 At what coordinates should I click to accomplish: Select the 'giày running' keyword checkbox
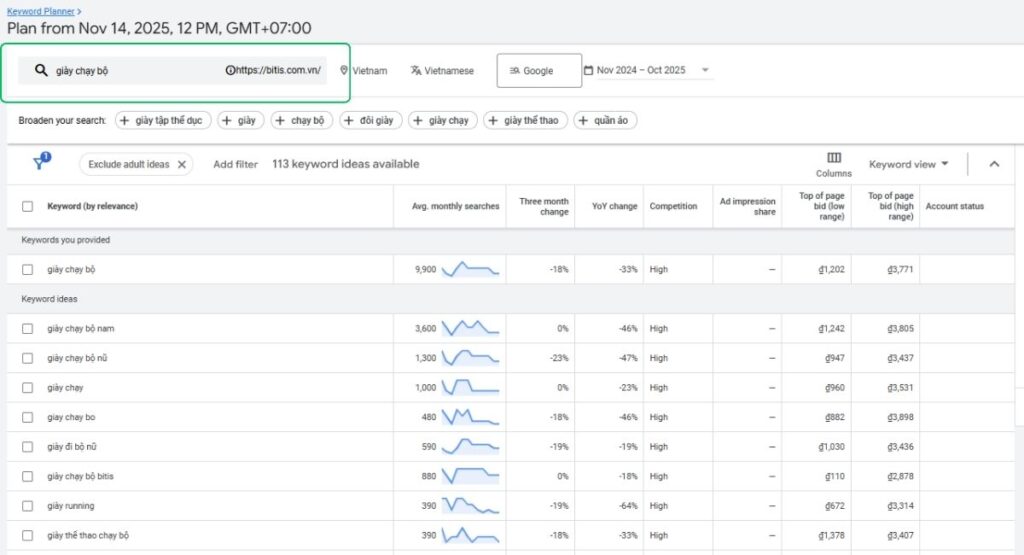(x=28, y=506)
